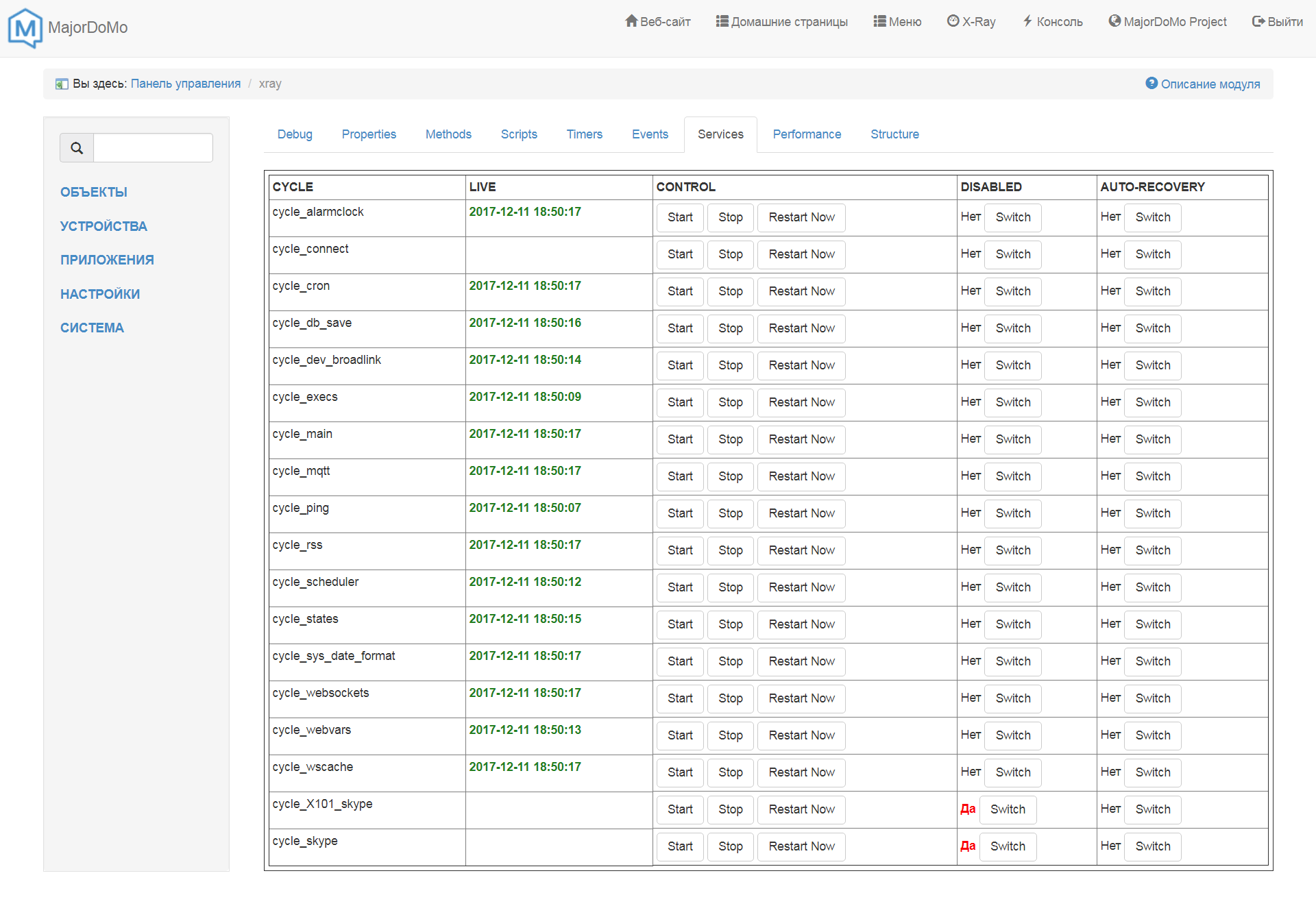Toggle Disabled Switch for cycle_X101_skype
1316x906 pixels.
point(1008,809)
